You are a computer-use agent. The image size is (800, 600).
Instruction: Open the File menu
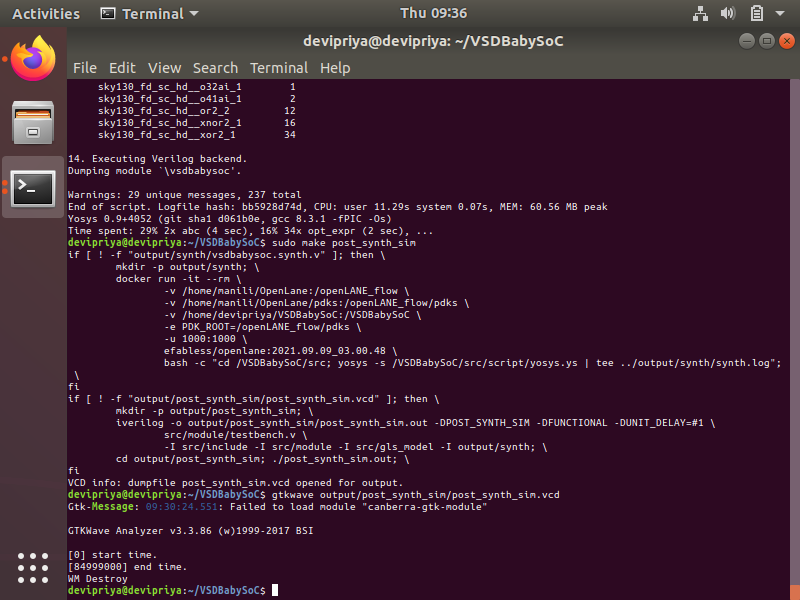click(x=85, y=68)
